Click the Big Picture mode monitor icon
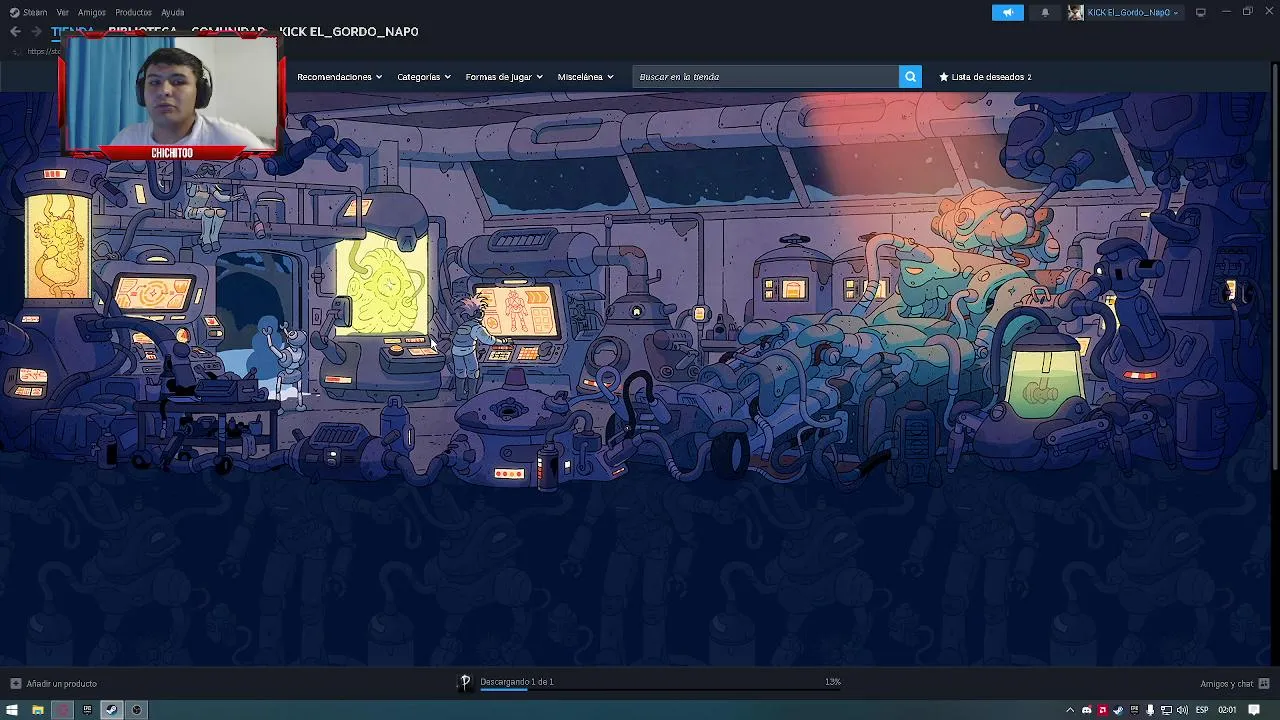The height and width of the screenshot is (720, 1280). pos(1201,12)
